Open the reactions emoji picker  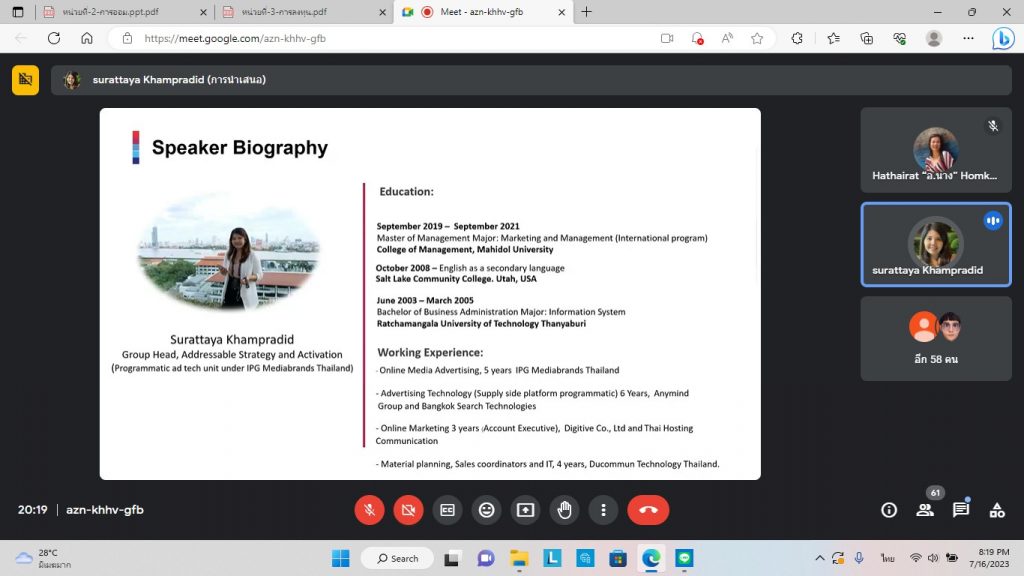[486, 510]
